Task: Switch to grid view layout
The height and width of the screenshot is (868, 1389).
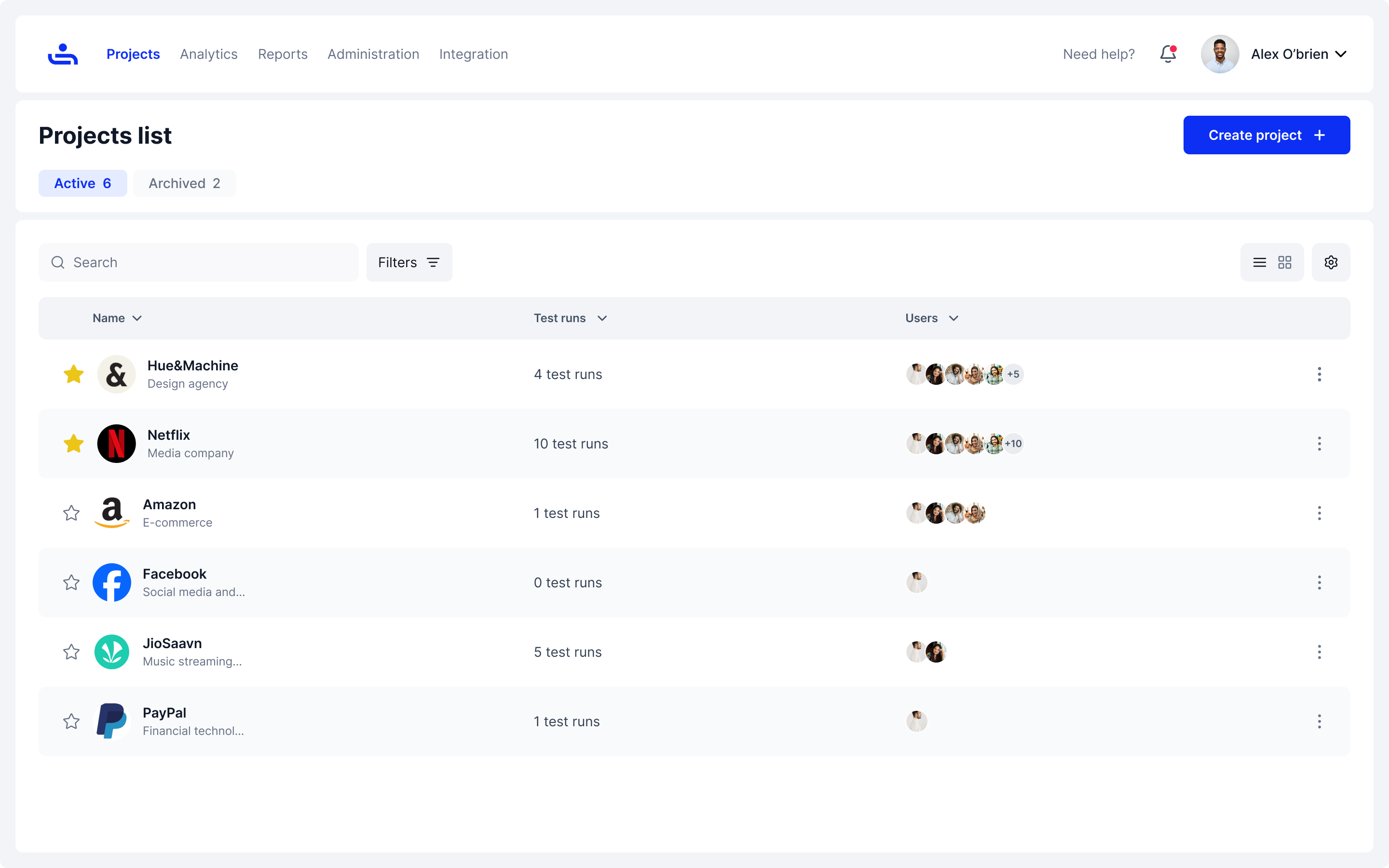Action: click(x=1284, y=262)
